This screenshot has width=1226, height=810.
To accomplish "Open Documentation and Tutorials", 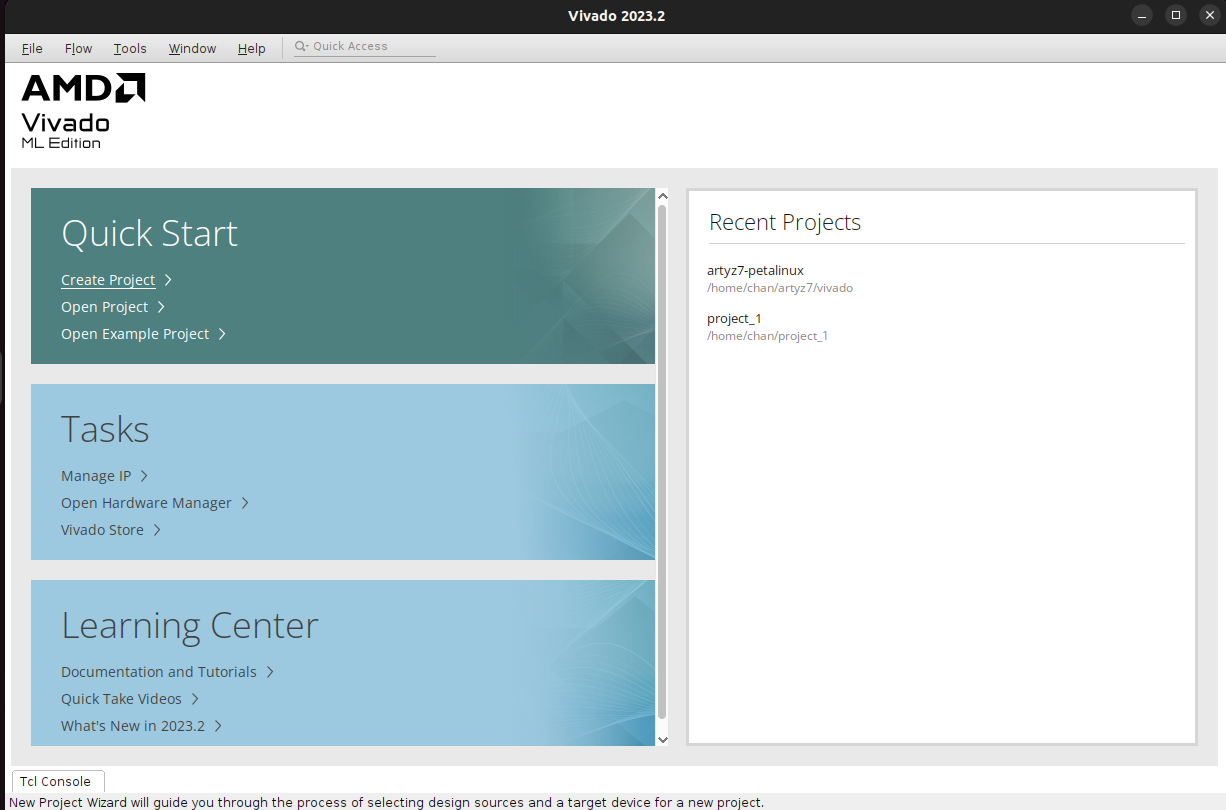I will (159, 672).
